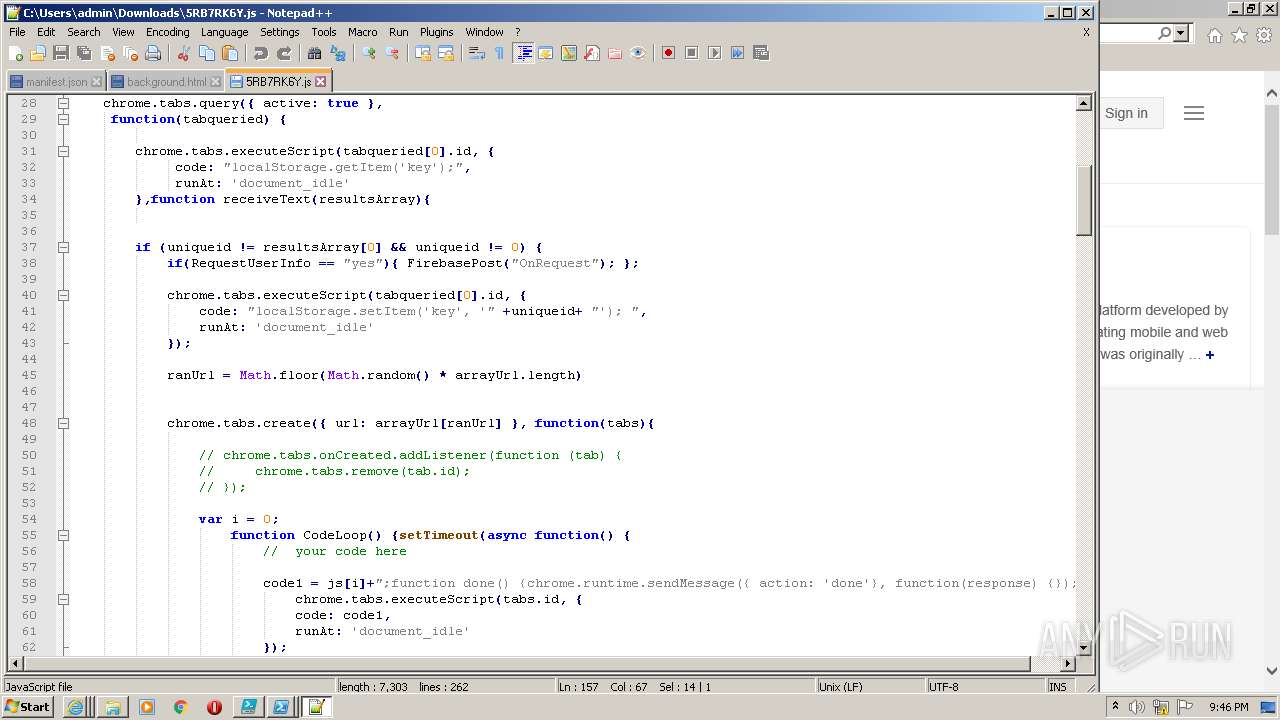Image resolution: width=1280 pixels, height=720 pixels.
Task: Click the Close All toolbar icon
Action: 129,53
